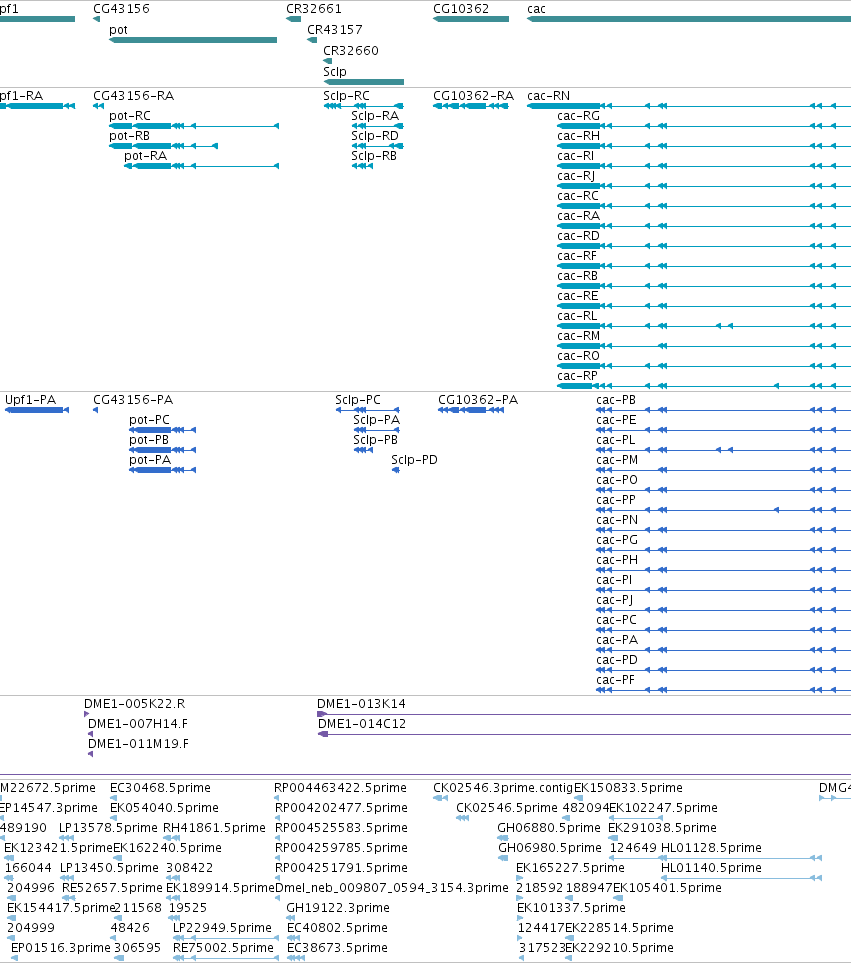Select the Sclp-RB transcript
Viewport: 851px width, 963px height.
(x=362, y=166)
